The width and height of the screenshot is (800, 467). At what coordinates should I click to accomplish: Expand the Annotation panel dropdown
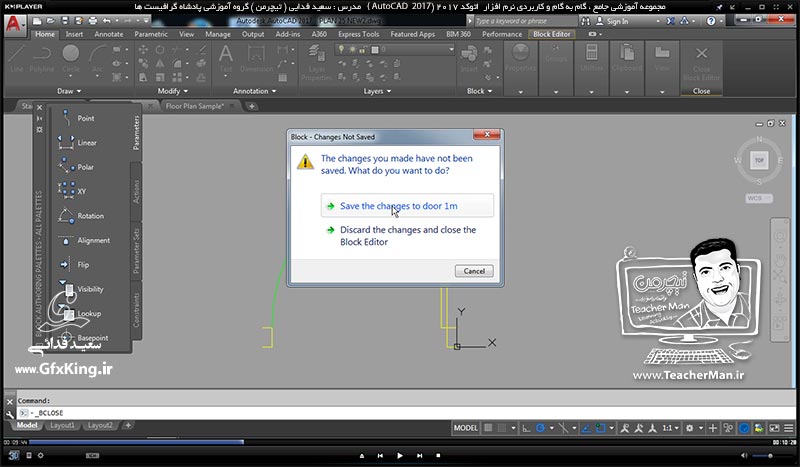pos(254,91)
